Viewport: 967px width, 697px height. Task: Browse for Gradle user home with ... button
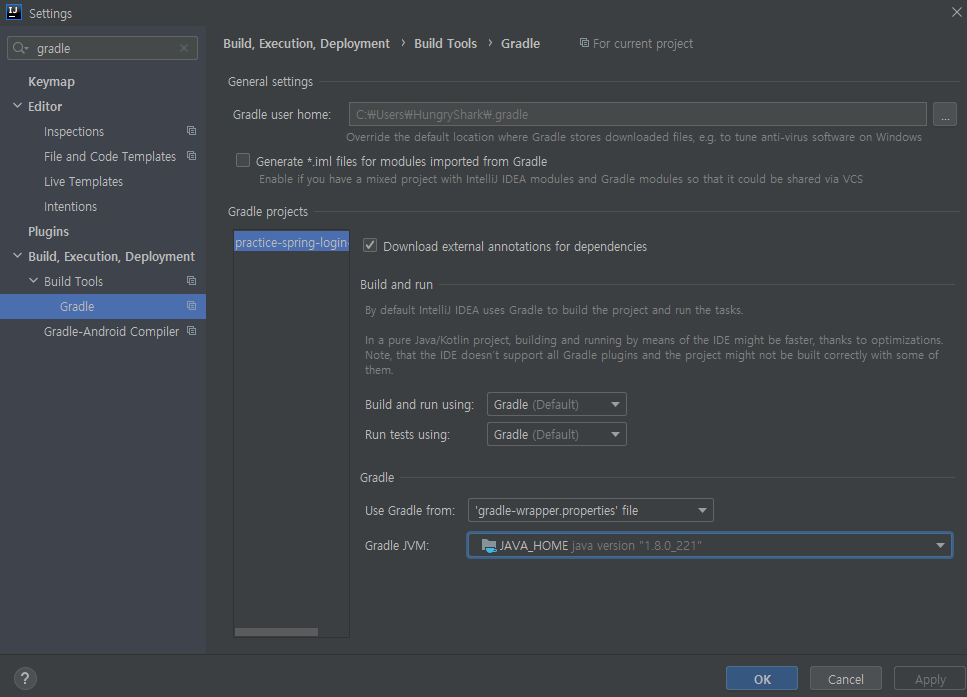click(x=945, y=114)
